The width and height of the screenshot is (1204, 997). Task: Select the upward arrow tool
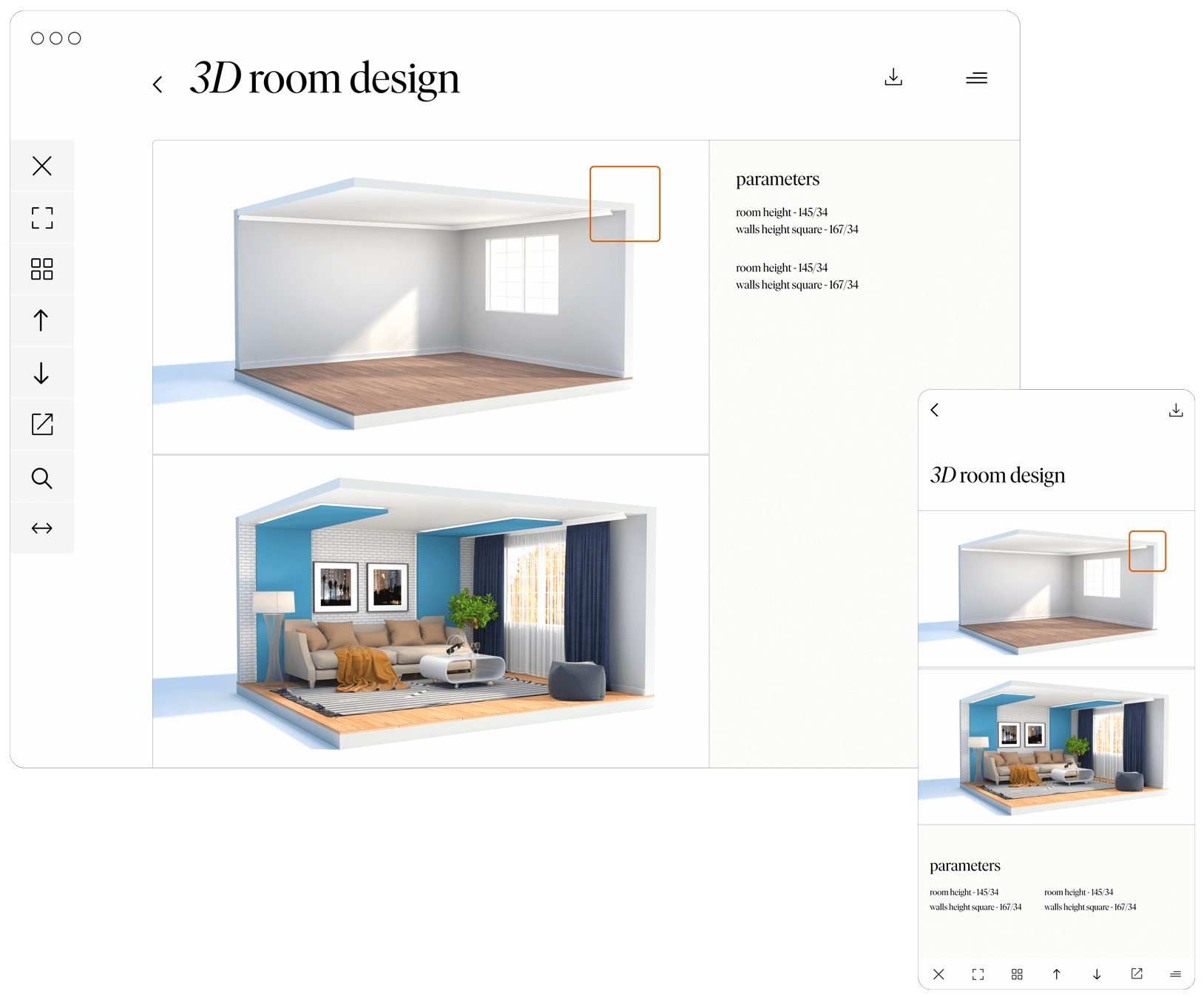(x=42, y=320)
